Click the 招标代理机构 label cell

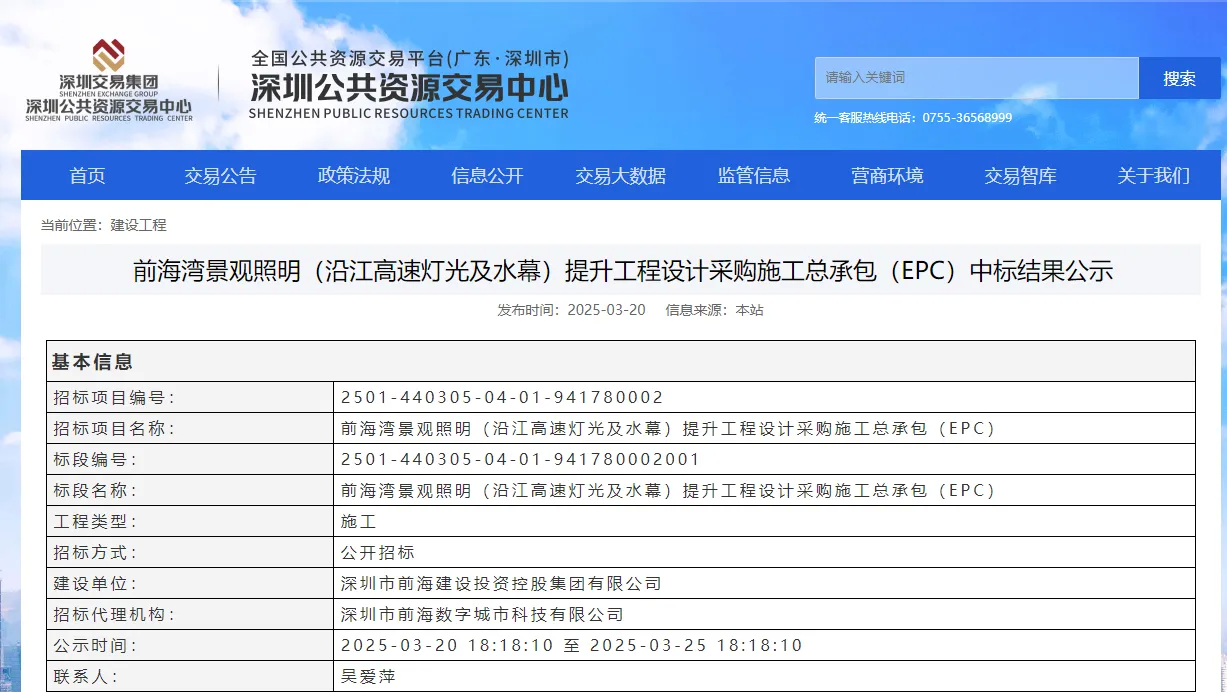190,614
